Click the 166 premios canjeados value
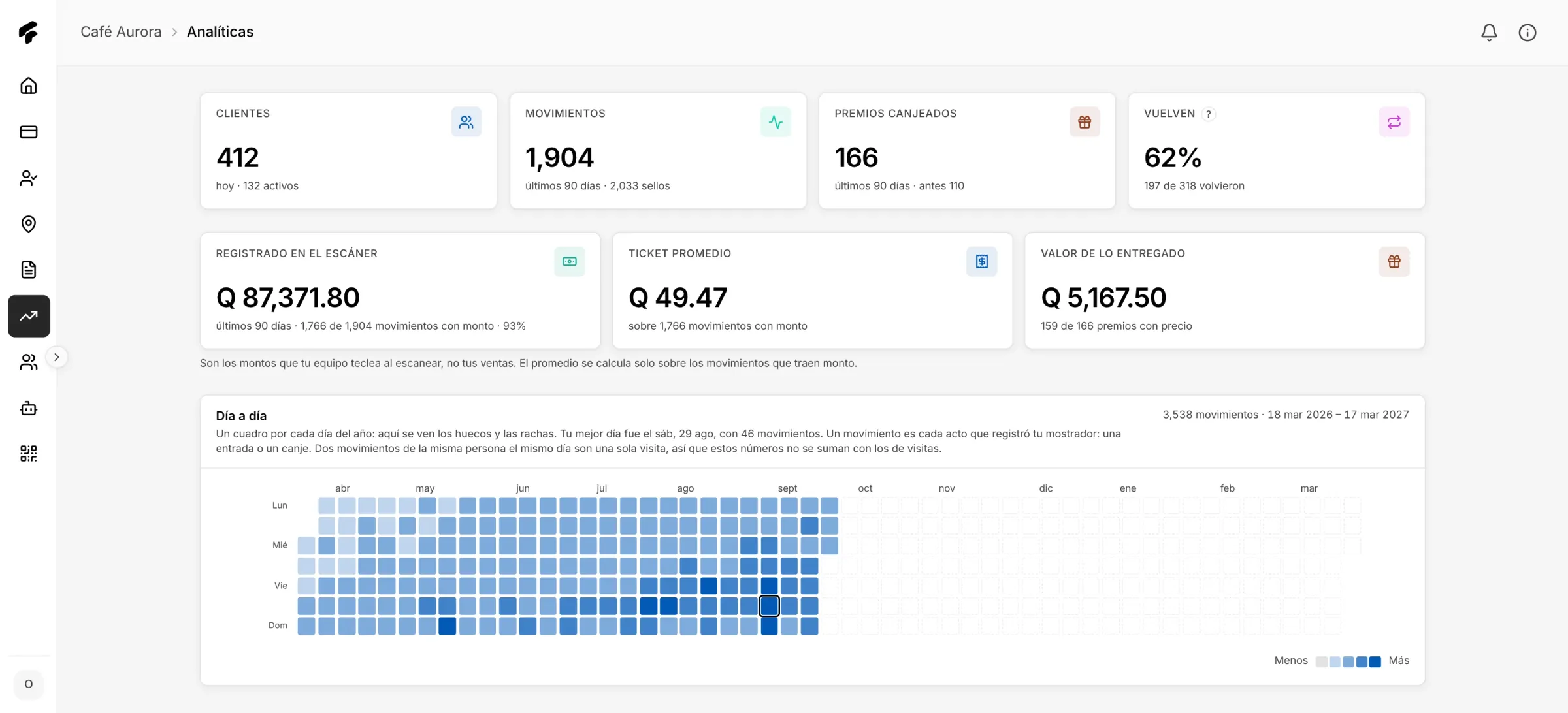Screen dimensions: 1568x713 pyautogui.click(x=856, y=157)
